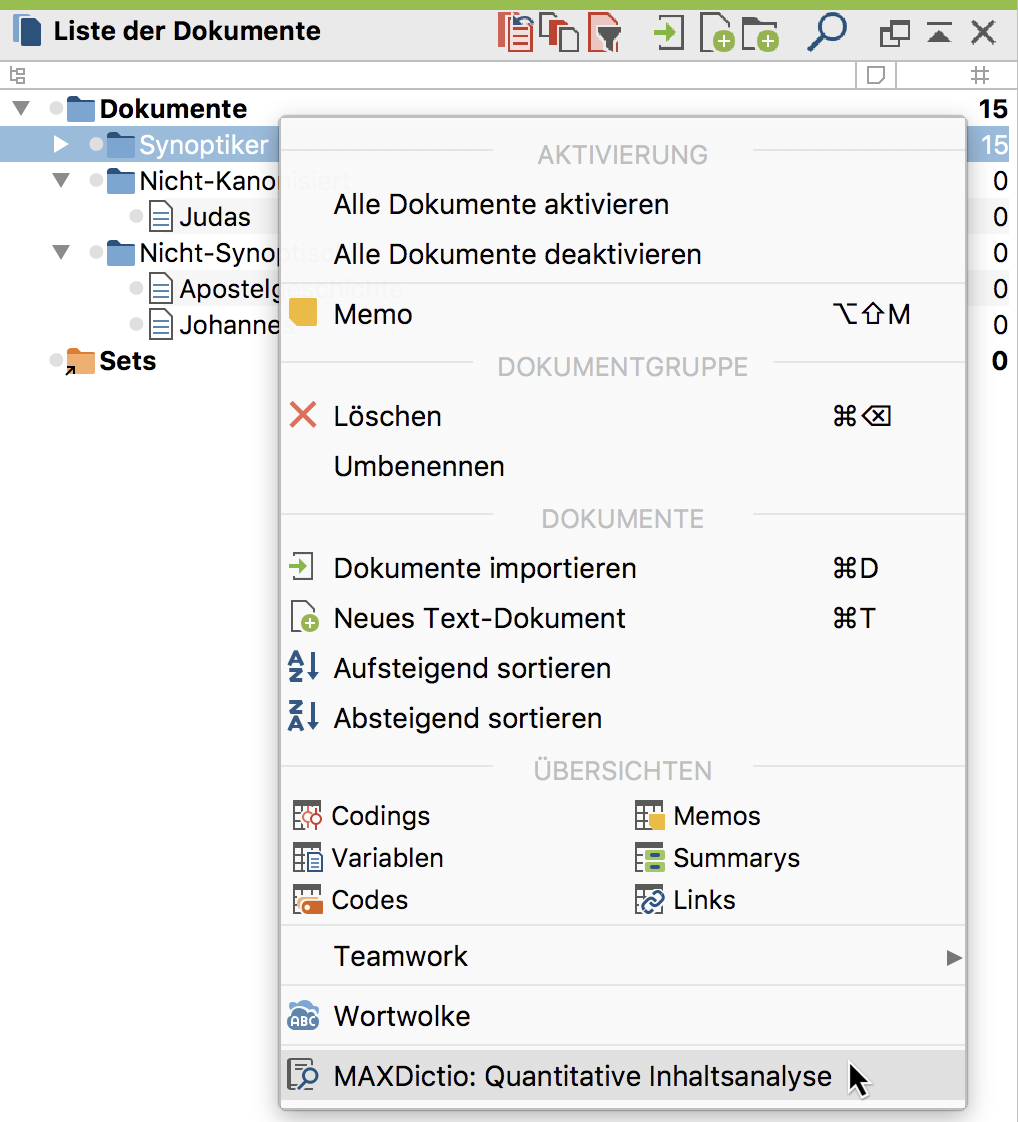Collapse the panel with the up-arrow icon
The width and height of the screenshot is (1018, 1122).
(939, 32)
